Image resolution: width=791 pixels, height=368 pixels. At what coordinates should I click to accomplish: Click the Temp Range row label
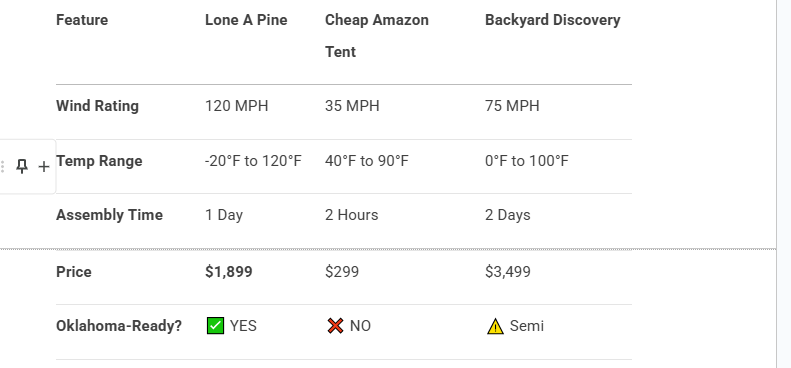tap(99, 161)
